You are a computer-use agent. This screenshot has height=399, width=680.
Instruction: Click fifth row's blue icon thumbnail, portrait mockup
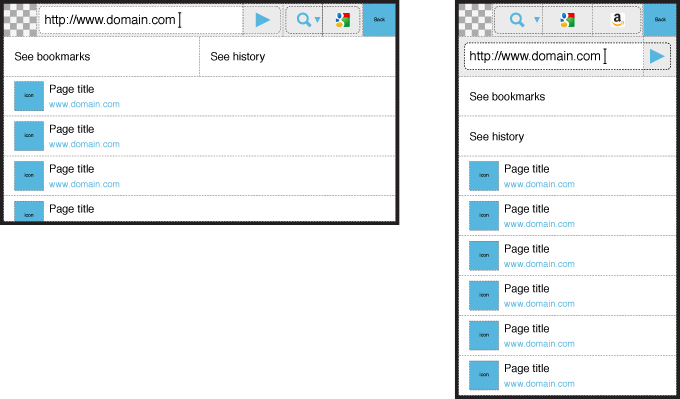click(x=484, y=335)
